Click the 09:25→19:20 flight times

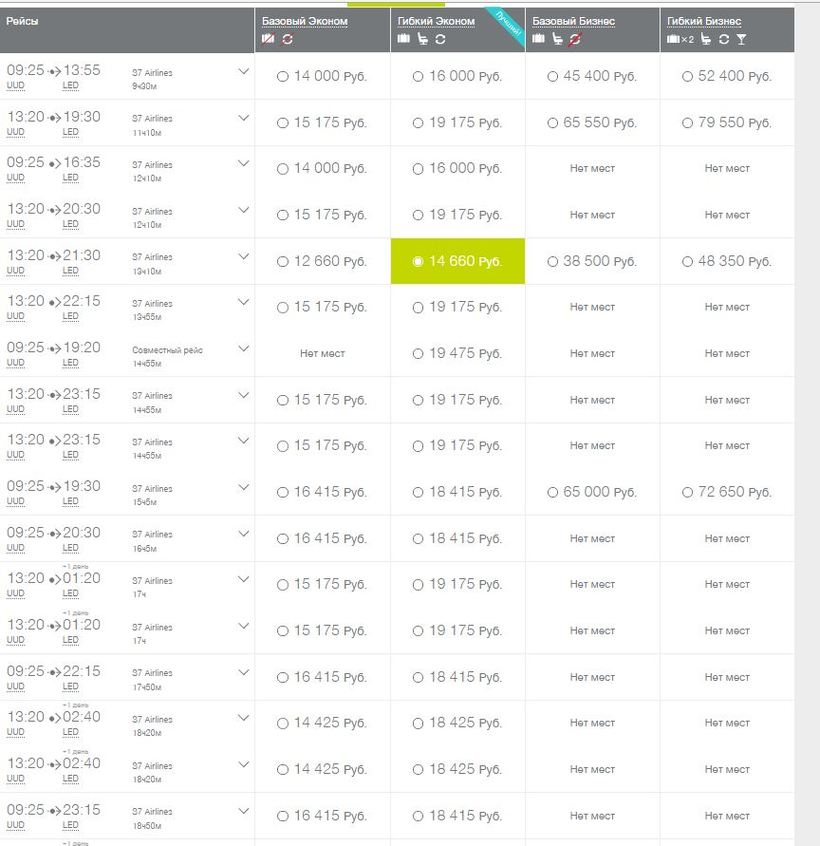[53, 347]
